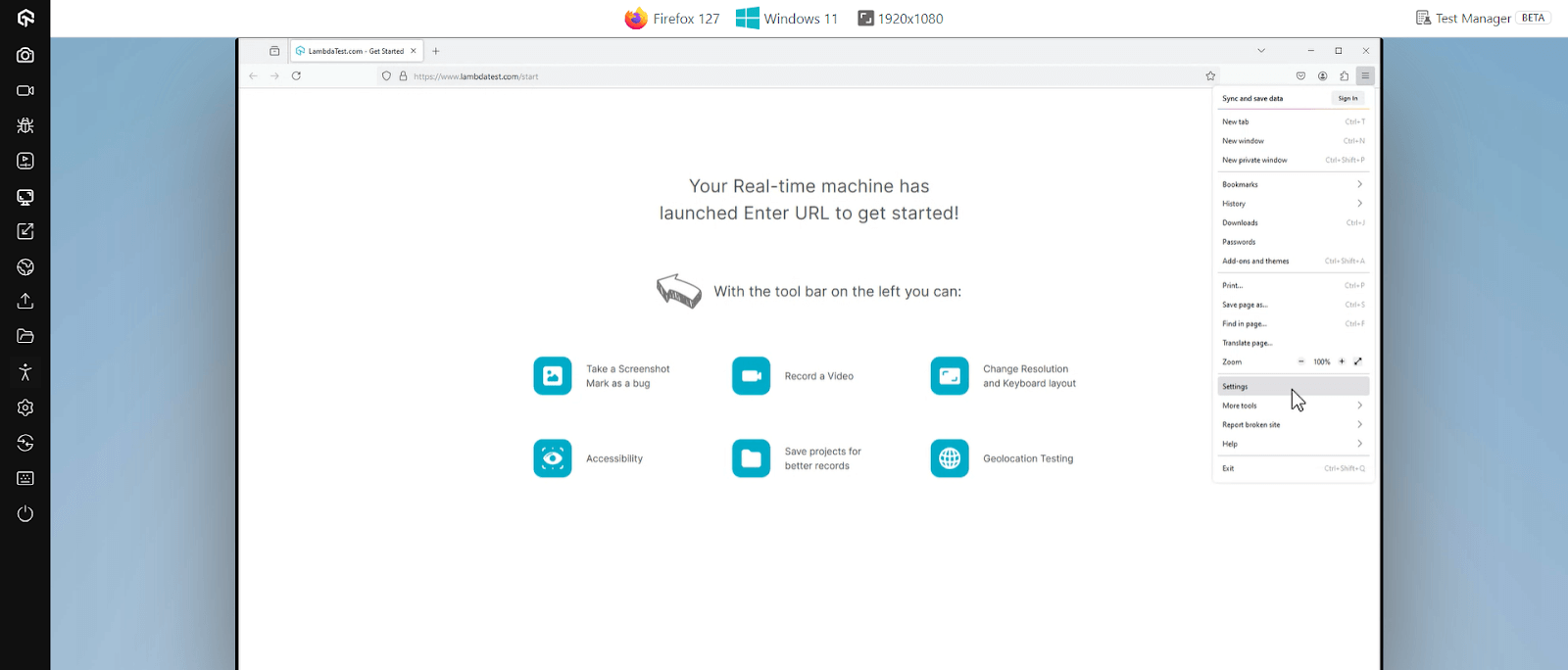Click the Geolocation Testing globe tile
This screenshot has width=1568, height=670.
tap(950, 458)
